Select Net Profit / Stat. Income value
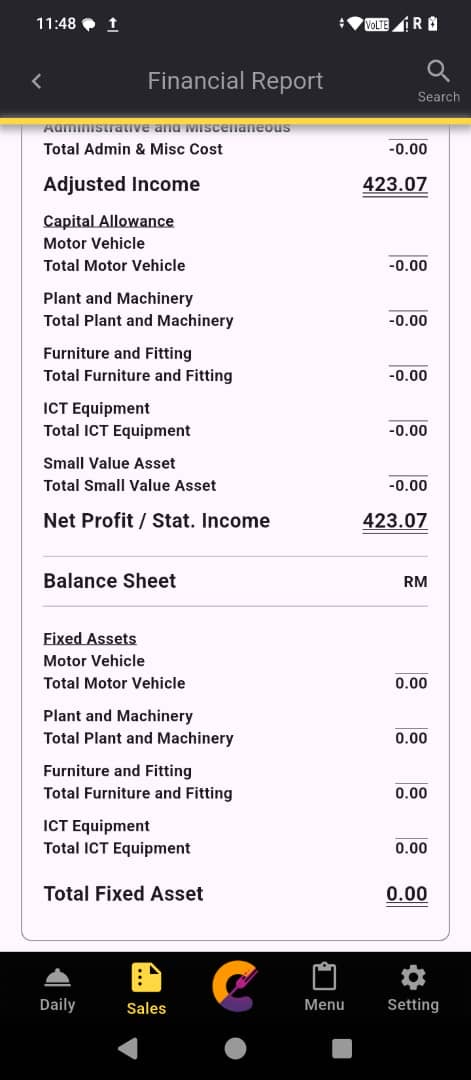 pyautogui.click(x=395, y=521)
